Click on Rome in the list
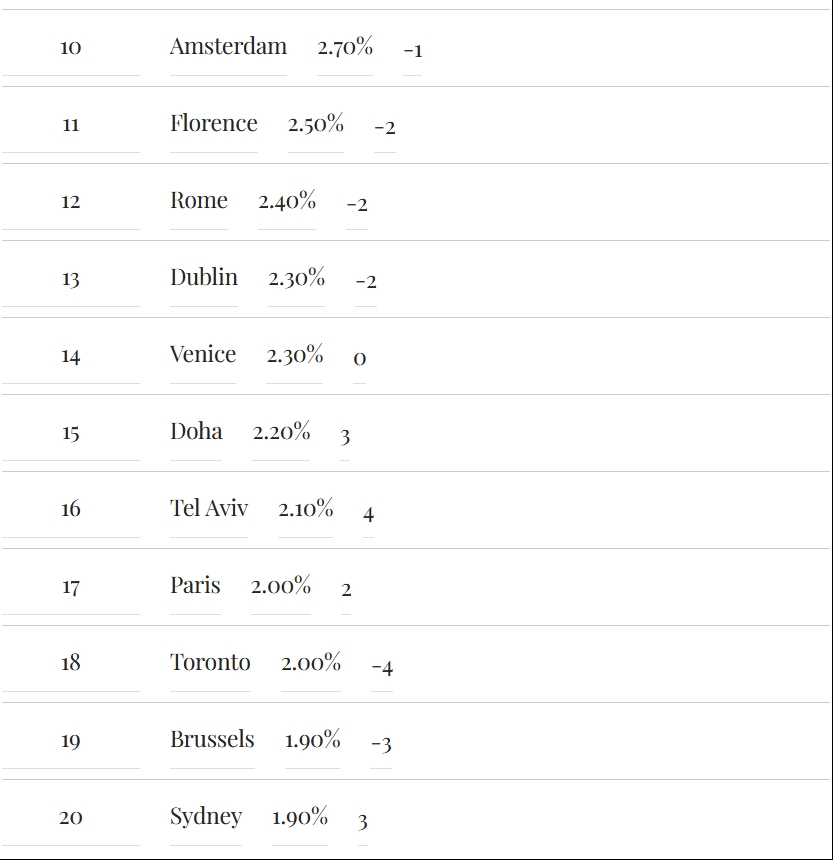 (x=198, y=200)
